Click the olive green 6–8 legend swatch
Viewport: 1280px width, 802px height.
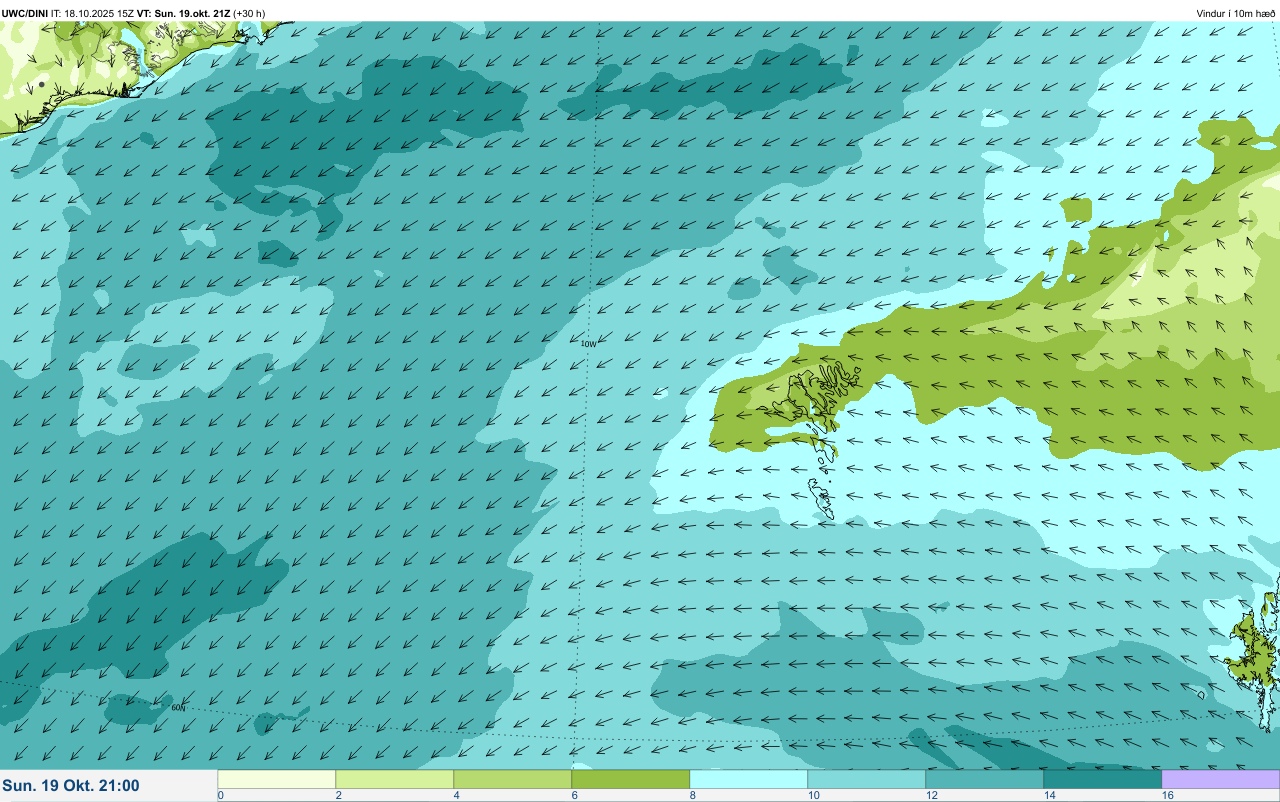click(631, 779)
